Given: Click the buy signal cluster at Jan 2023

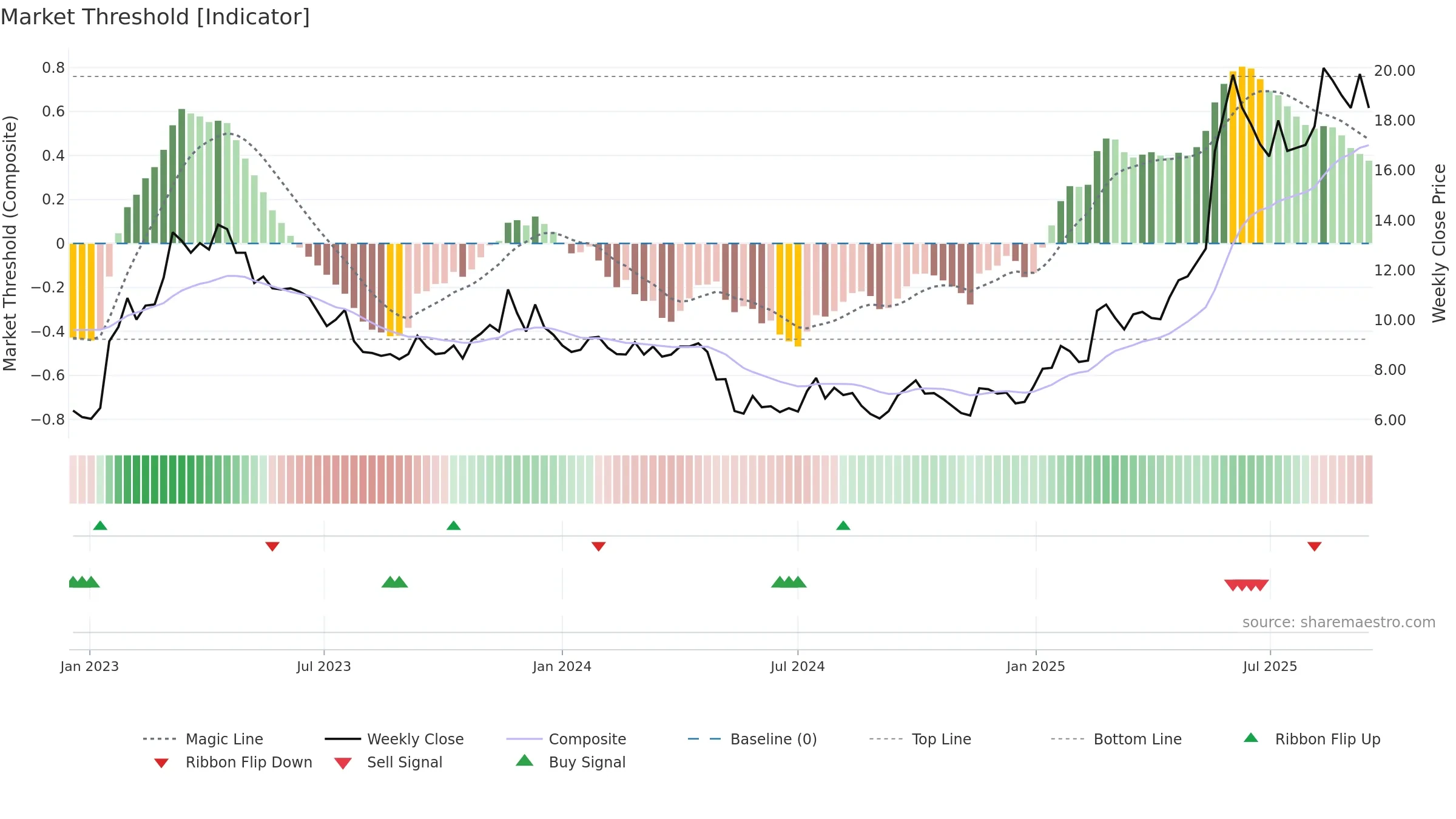Looking at the screenshot, I should pyautogui.click(x=84, y=582).
